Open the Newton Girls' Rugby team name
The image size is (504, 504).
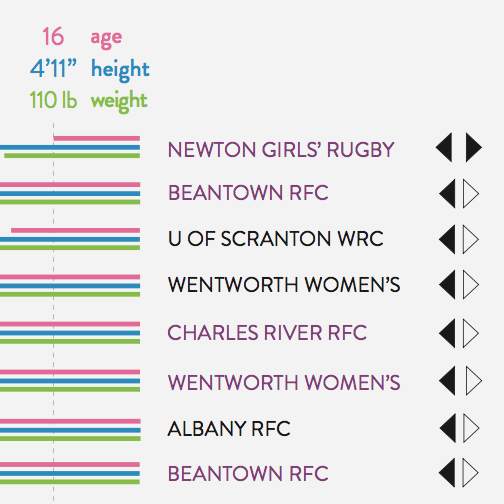pyautogui.click(x=281, y=150)
